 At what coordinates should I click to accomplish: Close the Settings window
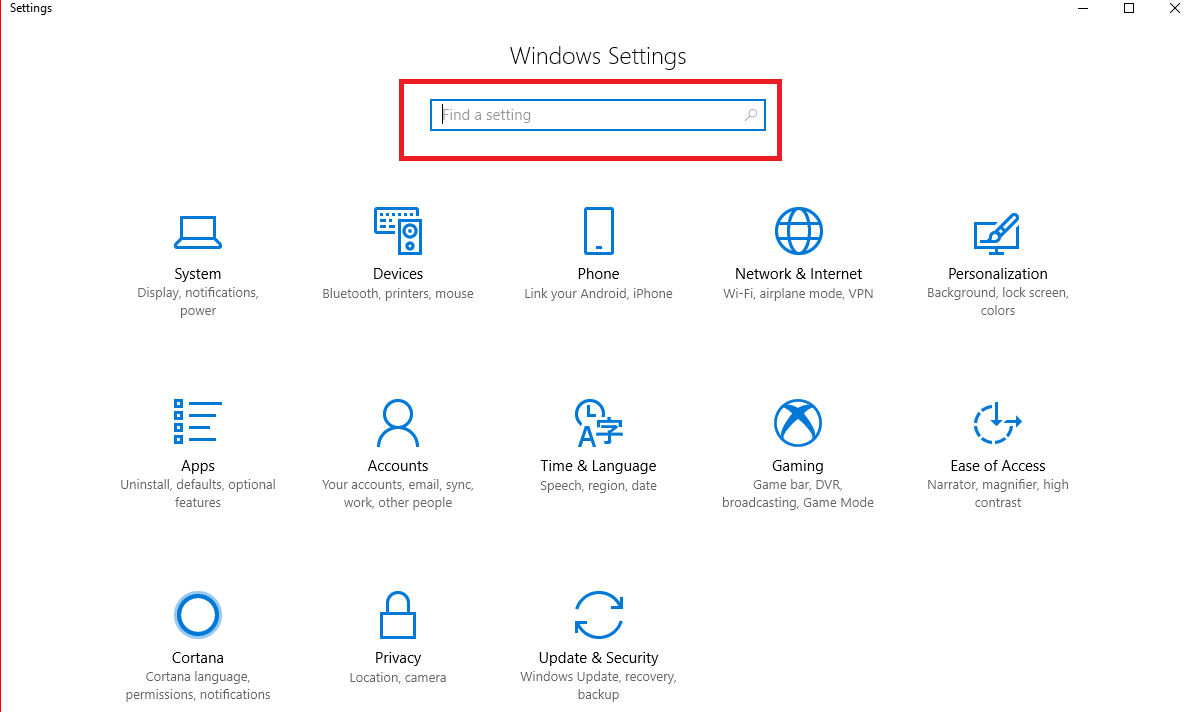1174,8
